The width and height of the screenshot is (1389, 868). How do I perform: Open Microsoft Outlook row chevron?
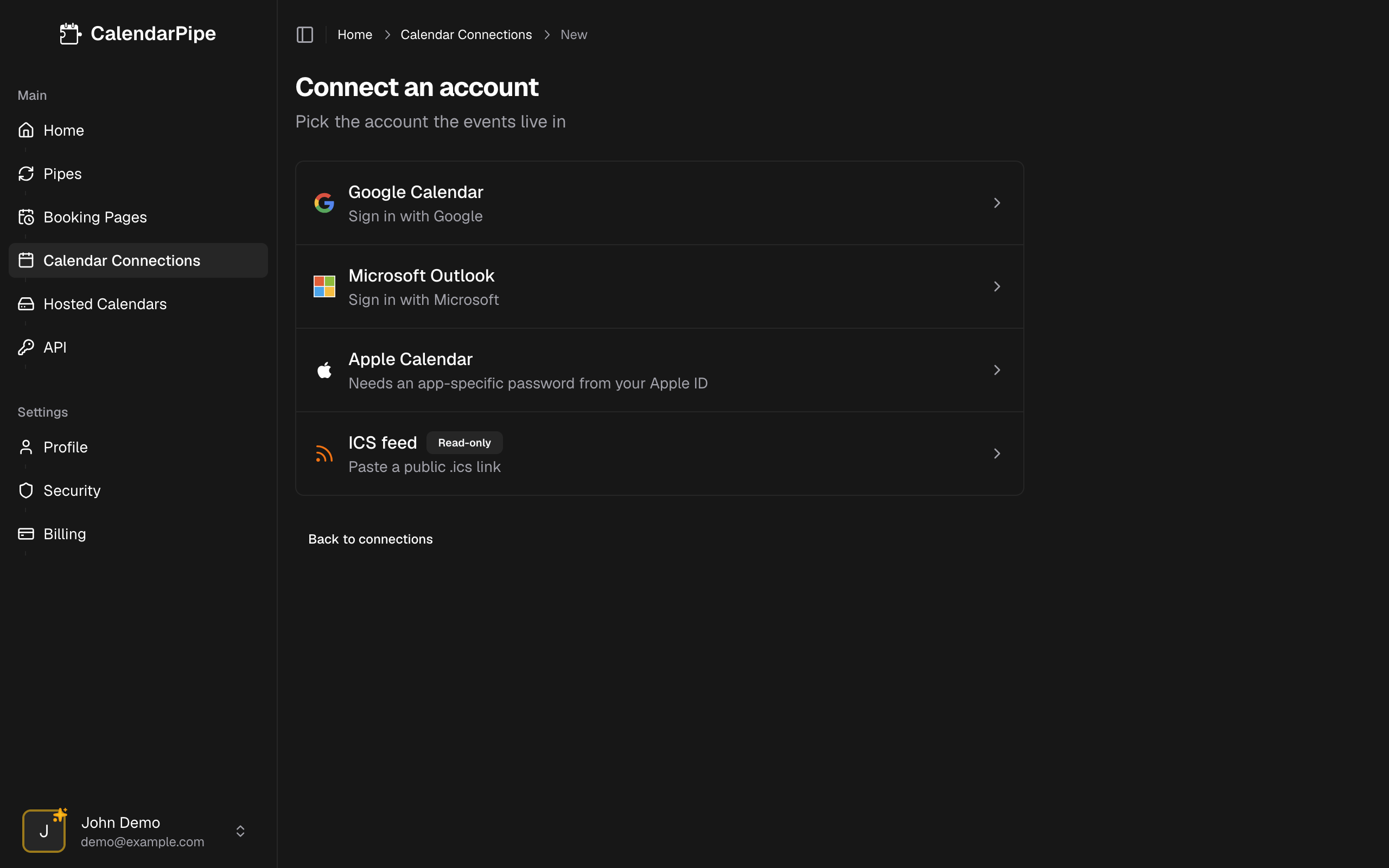(997, 286)
